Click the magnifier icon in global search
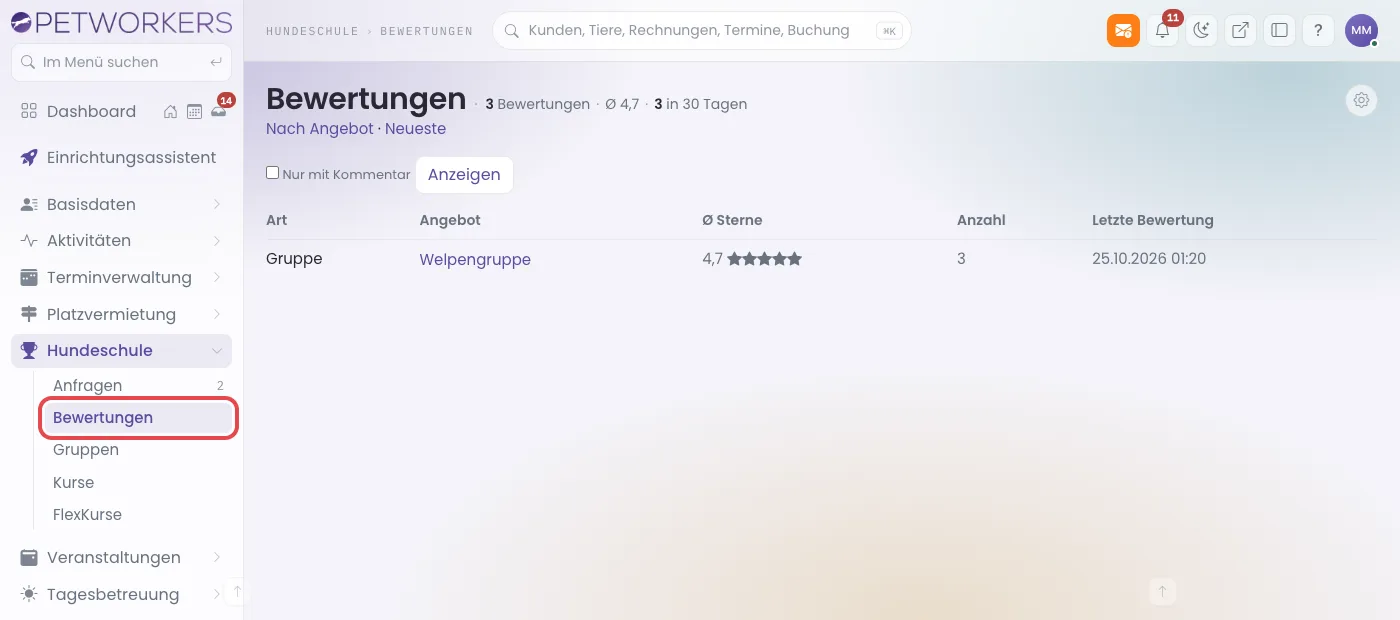Image resolution: width=1400 pixels, height=620 pixels. 511,31
